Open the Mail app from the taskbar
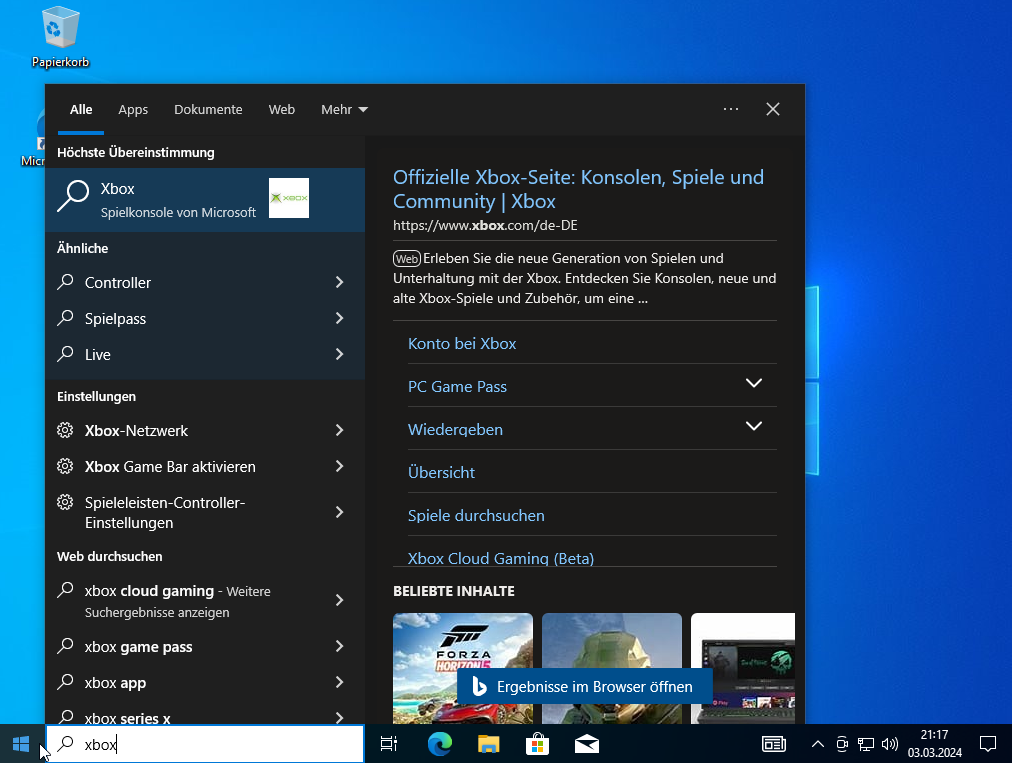The width and height of the screenshot is (1012, 763). (587, 744)
